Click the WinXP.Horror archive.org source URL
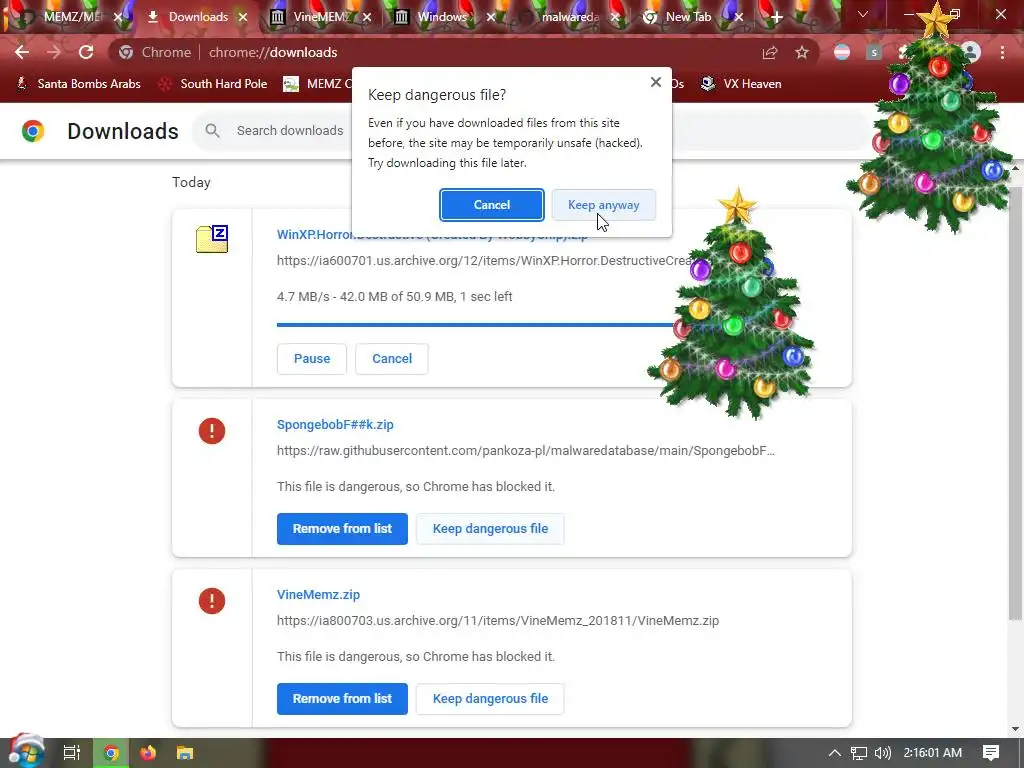The image size is (1024, 768). coord(483,261)
